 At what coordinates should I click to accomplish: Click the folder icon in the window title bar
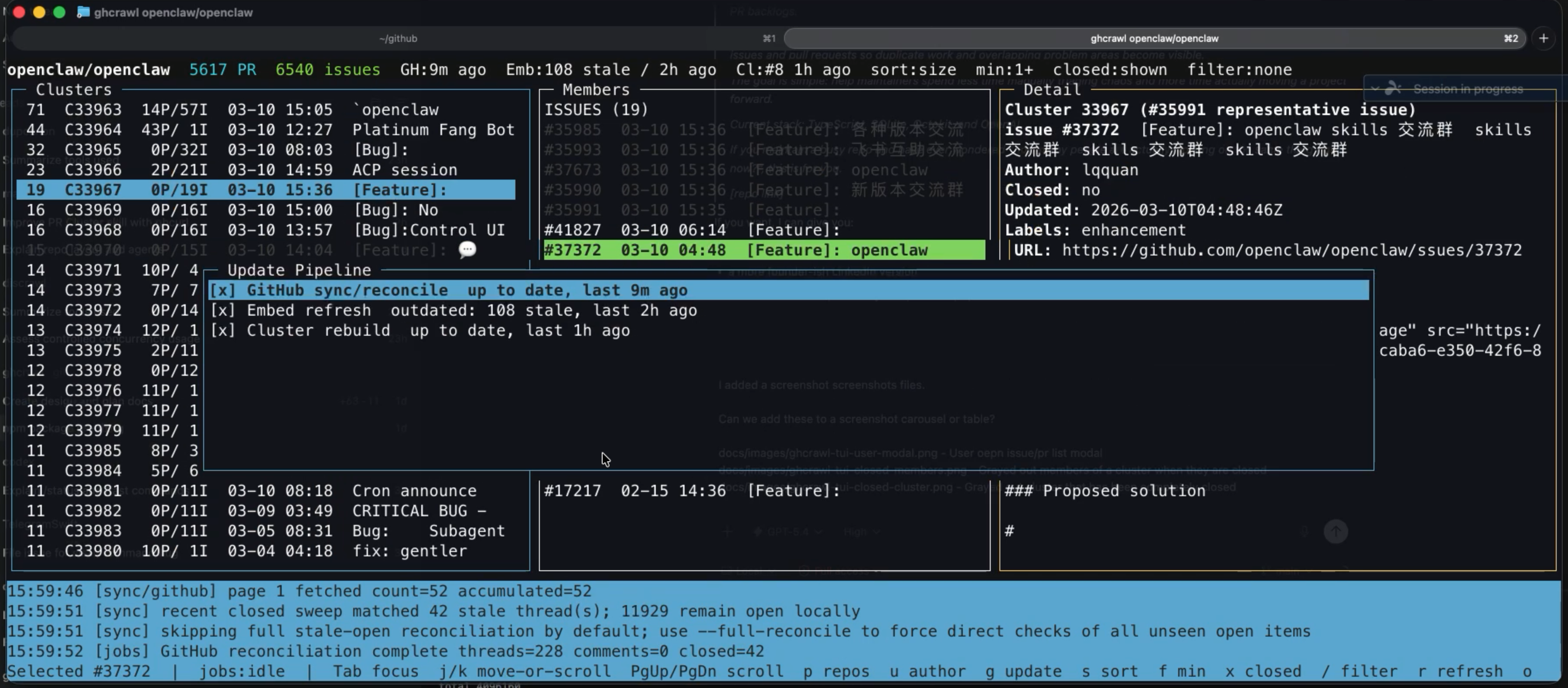tap(83, 12)
